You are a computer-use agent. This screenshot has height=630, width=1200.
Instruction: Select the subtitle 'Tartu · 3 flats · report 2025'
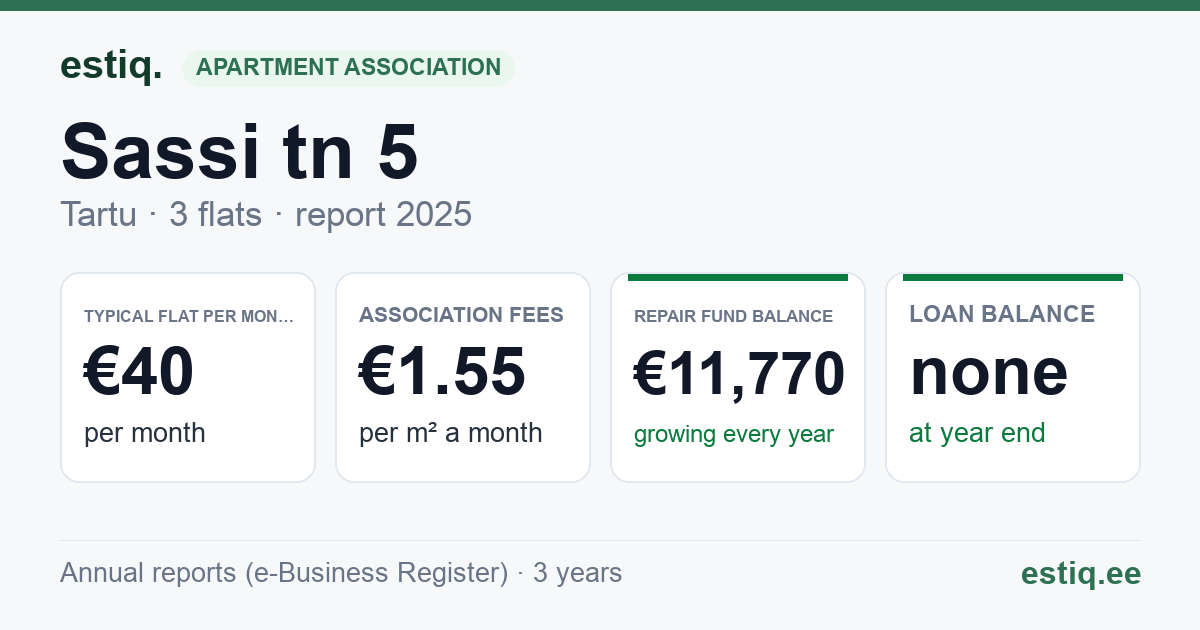(266, 214)
